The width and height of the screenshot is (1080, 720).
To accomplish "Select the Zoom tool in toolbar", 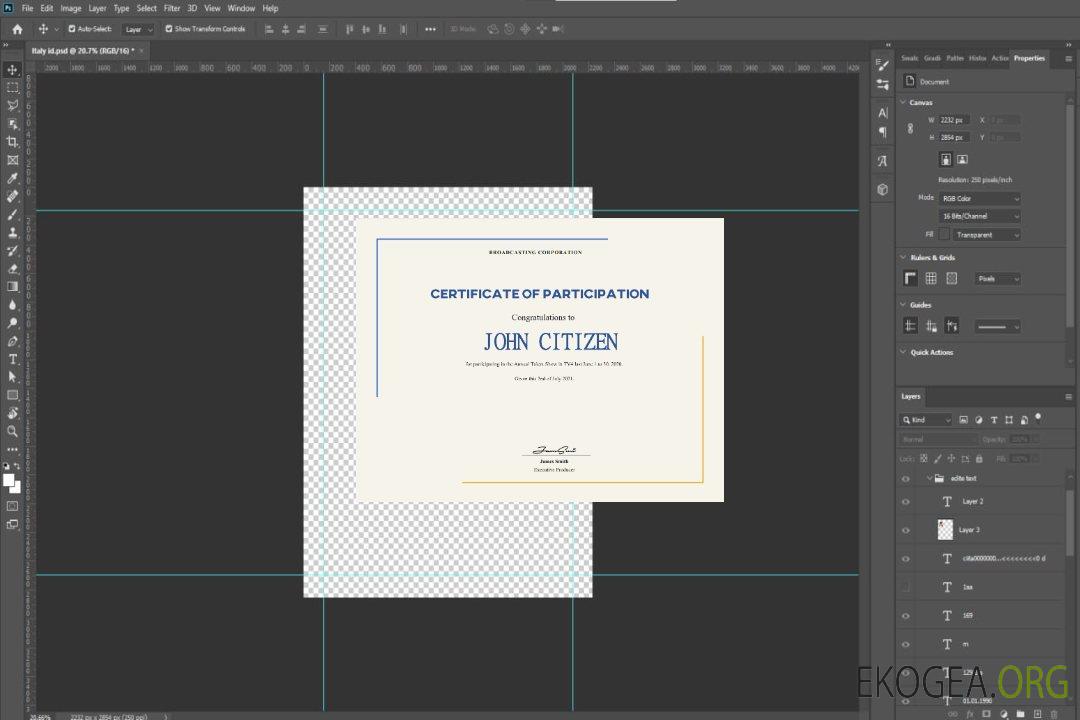I will [13, 431].
